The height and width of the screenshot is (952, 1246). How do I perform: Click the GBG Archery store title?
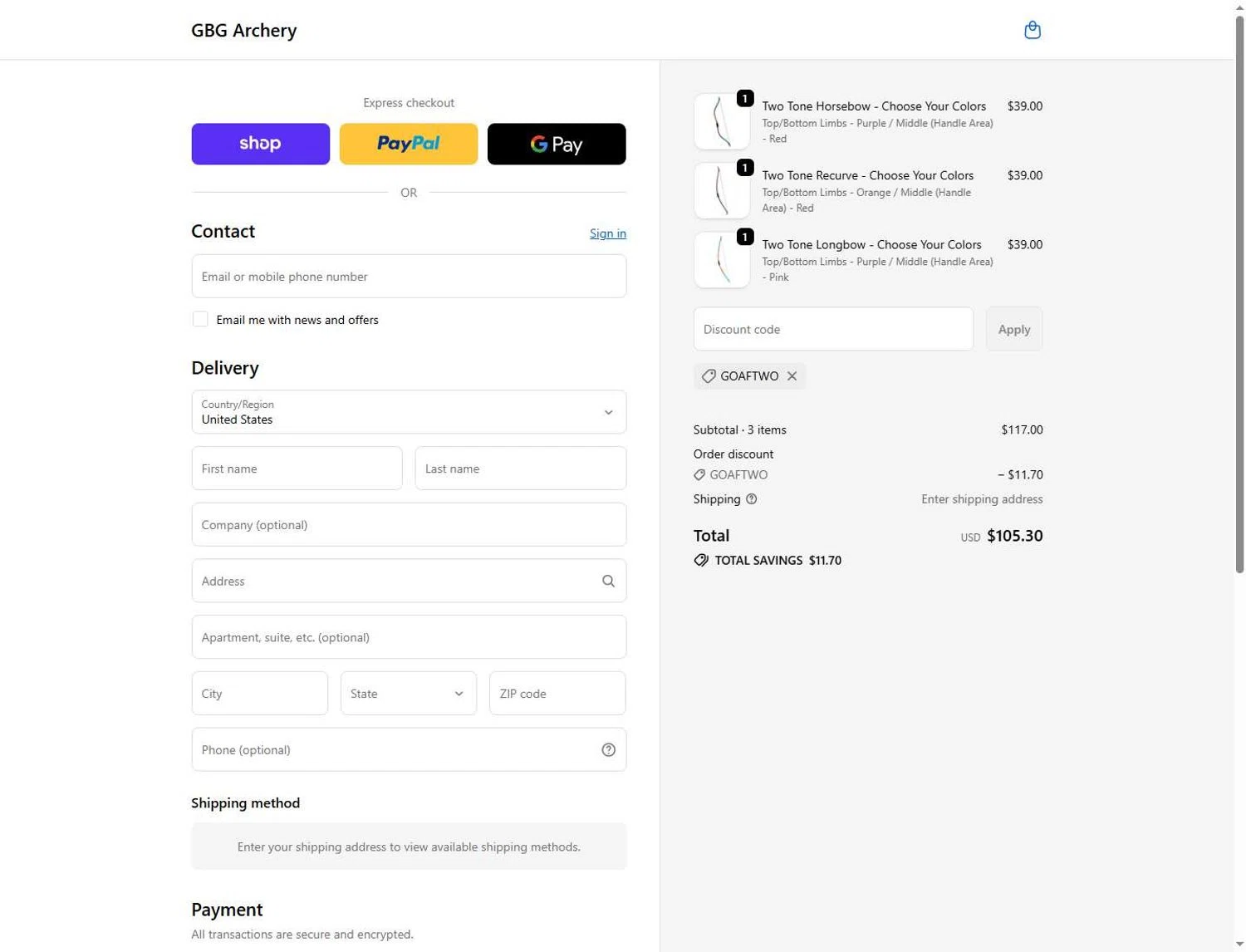[x=243, y=31]
